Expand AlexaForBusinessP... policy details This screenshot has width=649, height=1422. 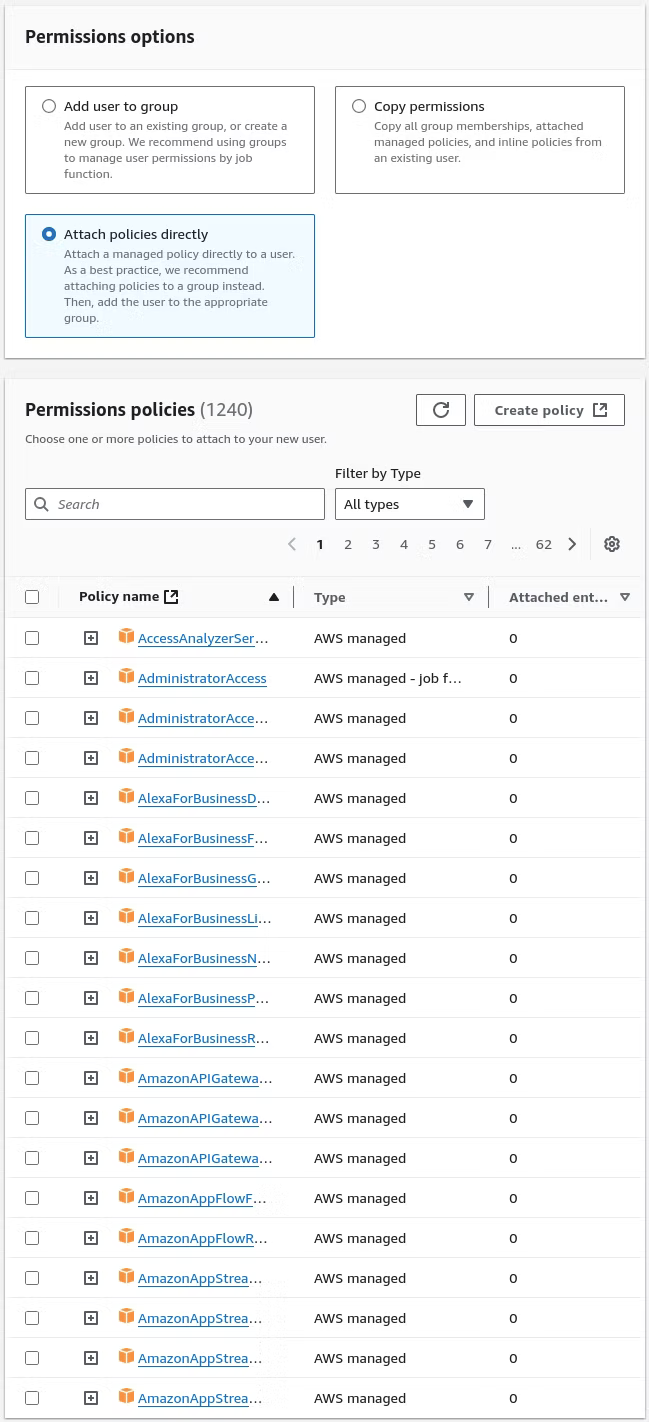point(91,998)
